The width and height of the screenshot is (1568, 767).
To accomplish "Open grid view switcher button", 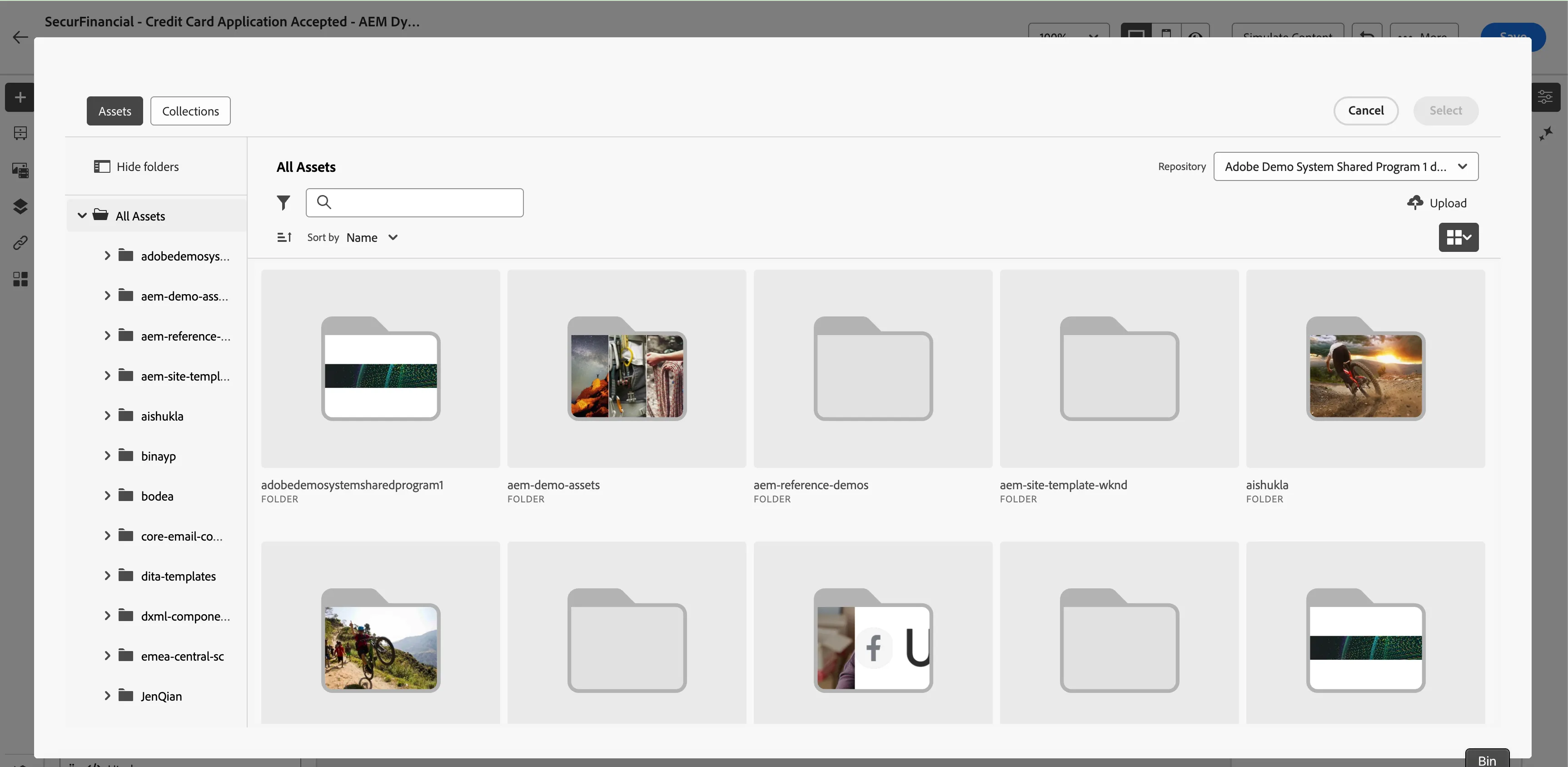I will 1458,237.
